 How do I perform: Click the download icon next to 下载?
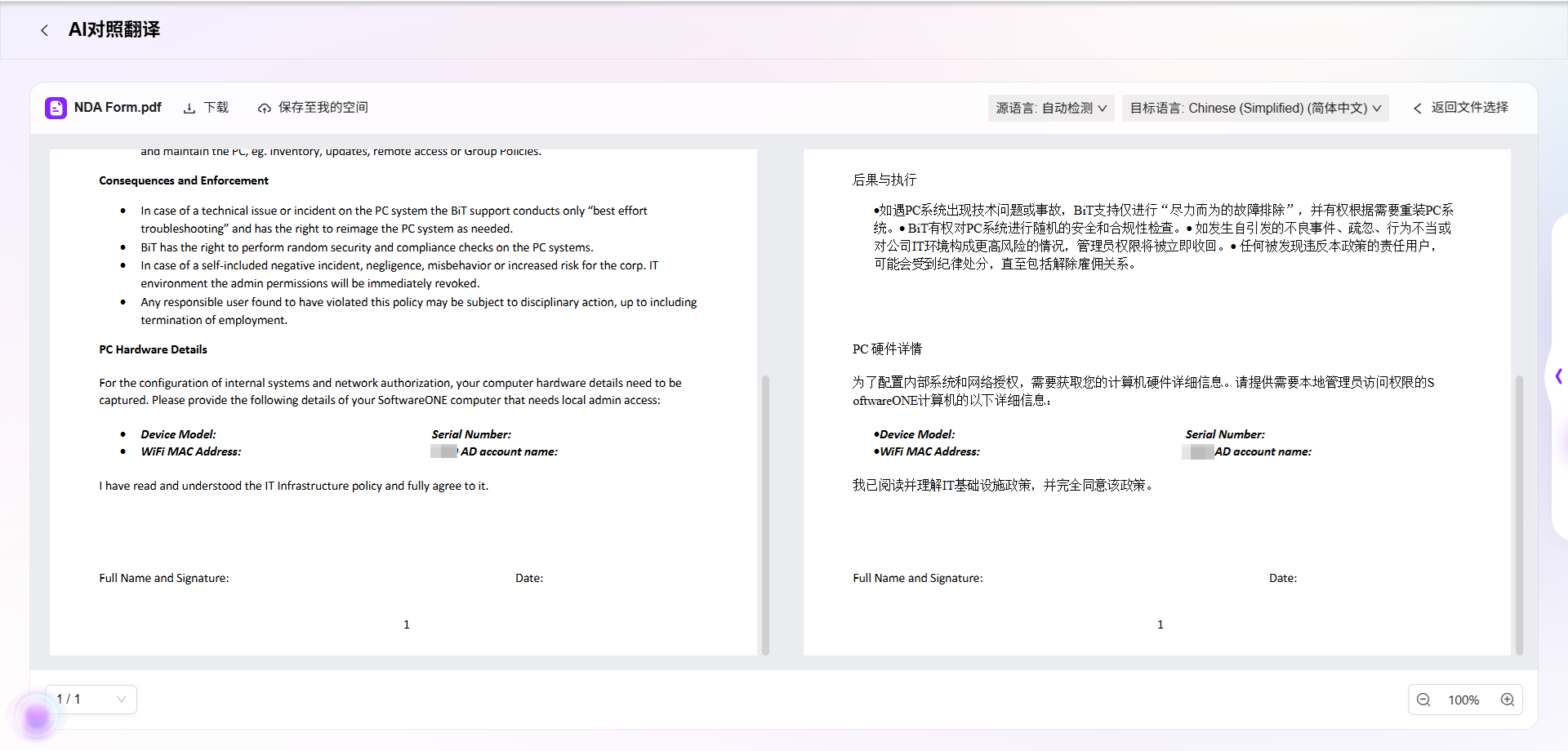click(189, 109)
